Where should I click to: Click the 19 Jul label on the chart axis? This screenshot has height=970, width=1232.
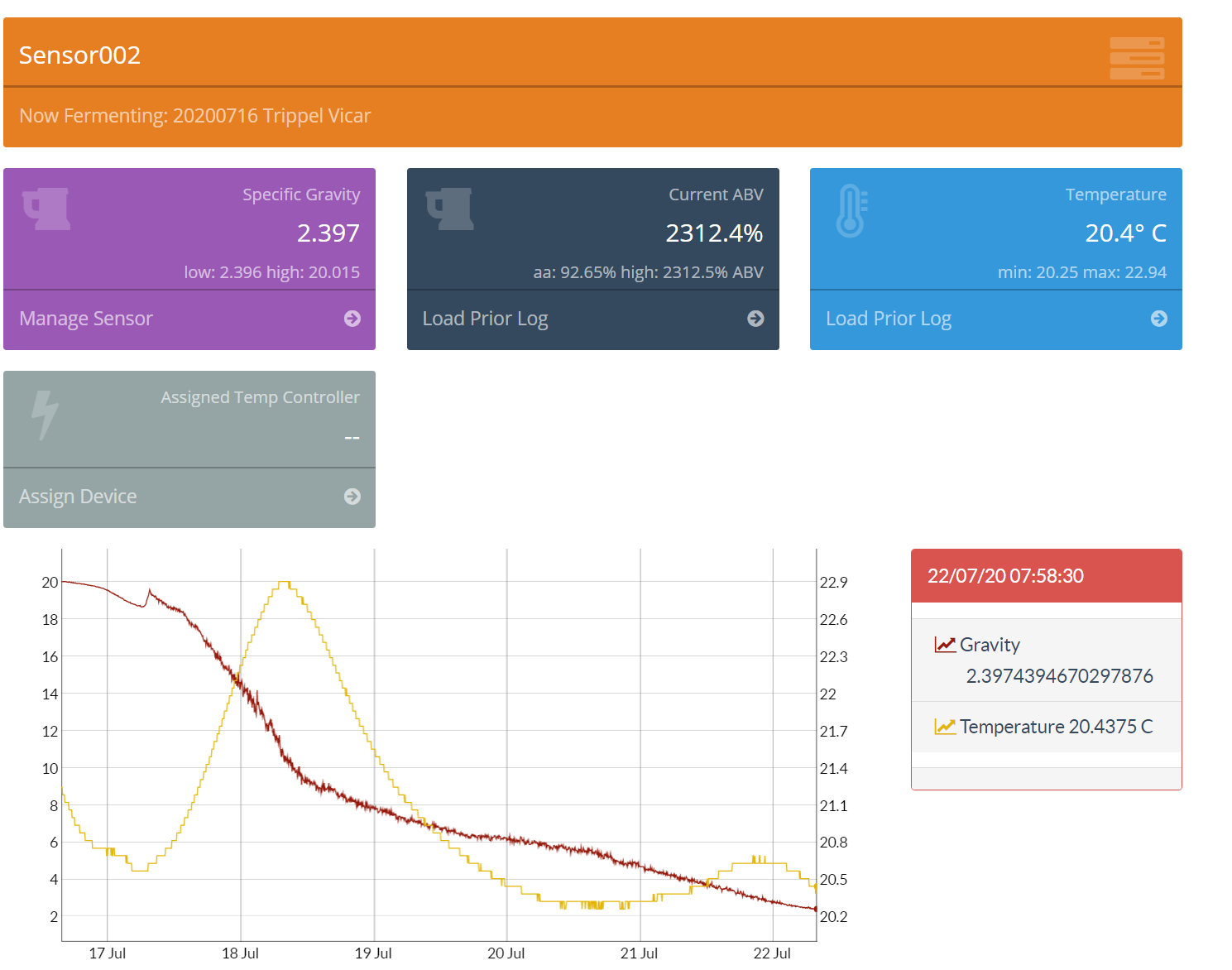tap(373, 953)
